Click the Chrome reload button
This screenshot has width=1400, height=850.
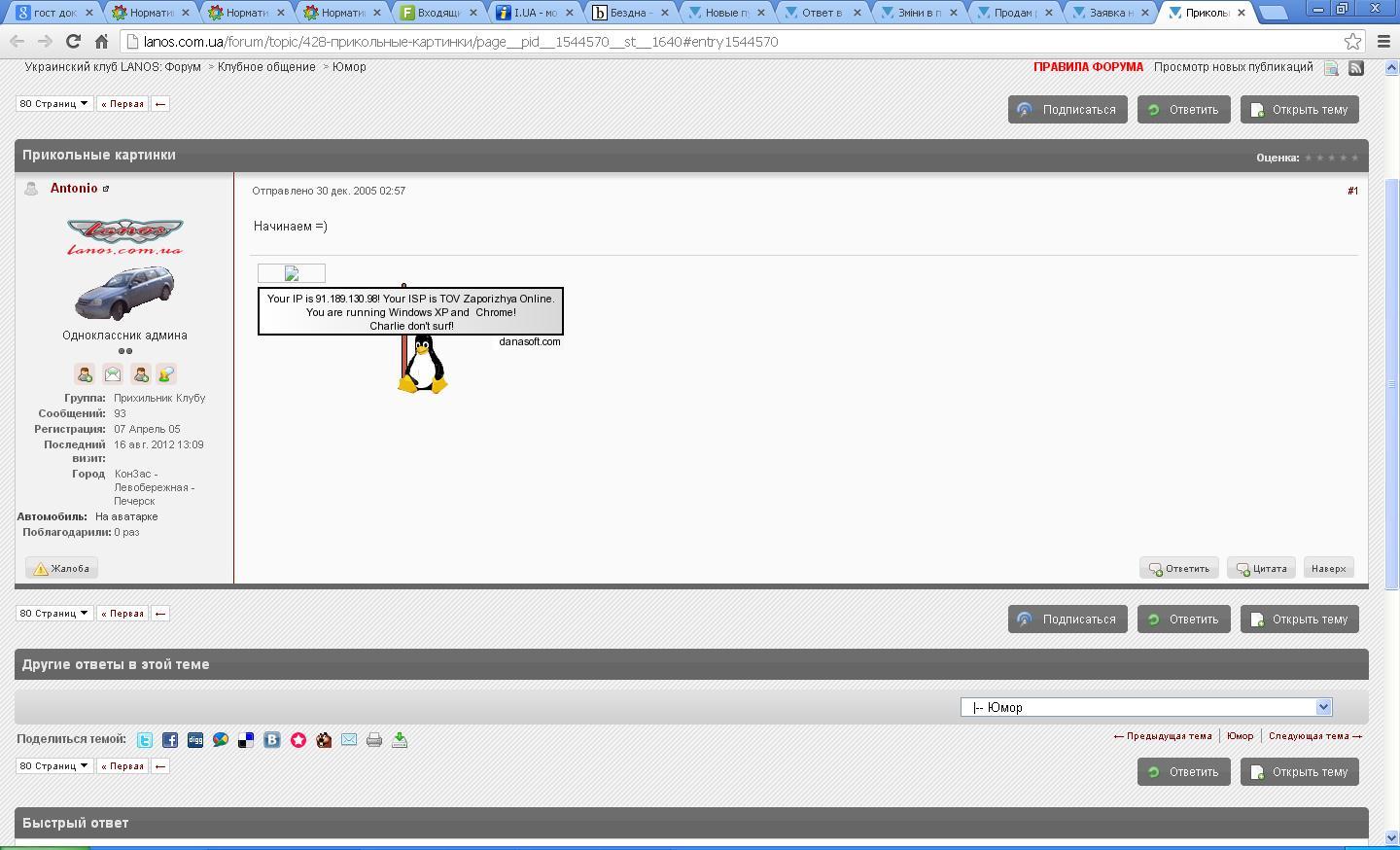point(73,42)
